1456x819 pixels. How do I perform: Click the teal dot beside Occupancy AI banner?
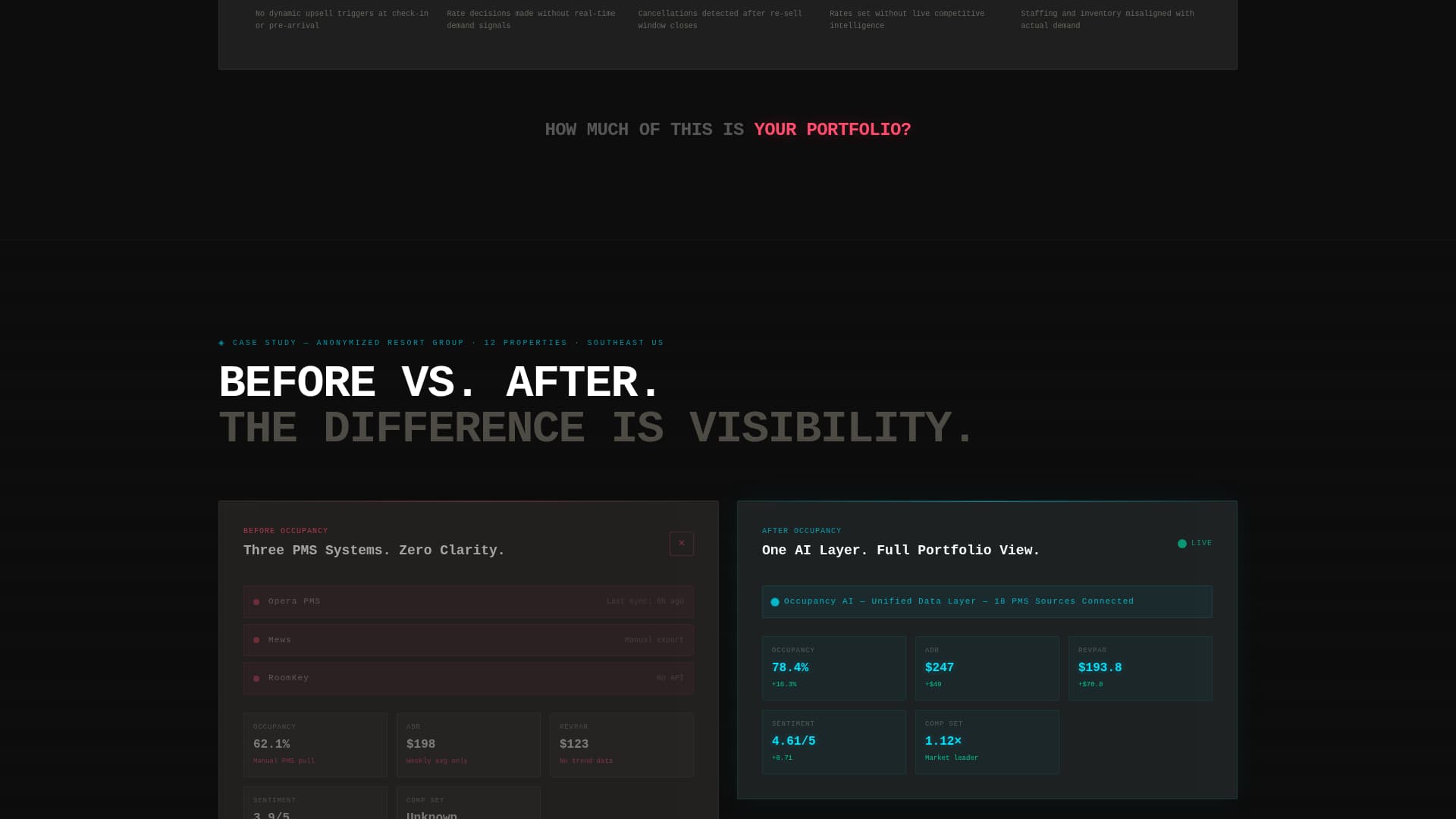click(774, 601)
